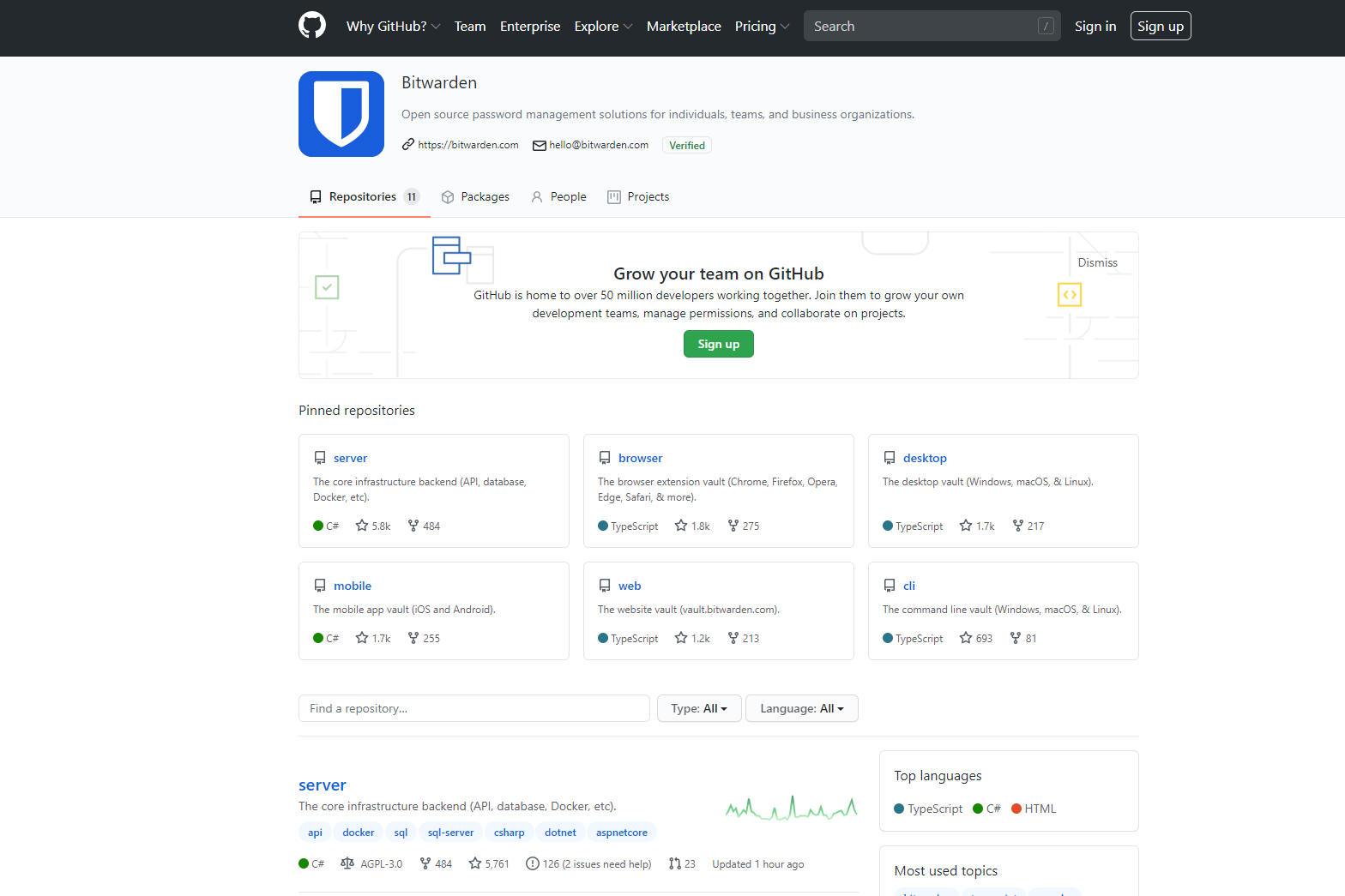Filter by TypeScript in Top languages
1345x896 pixels.
pyautogui.click(x=928, y=809)
